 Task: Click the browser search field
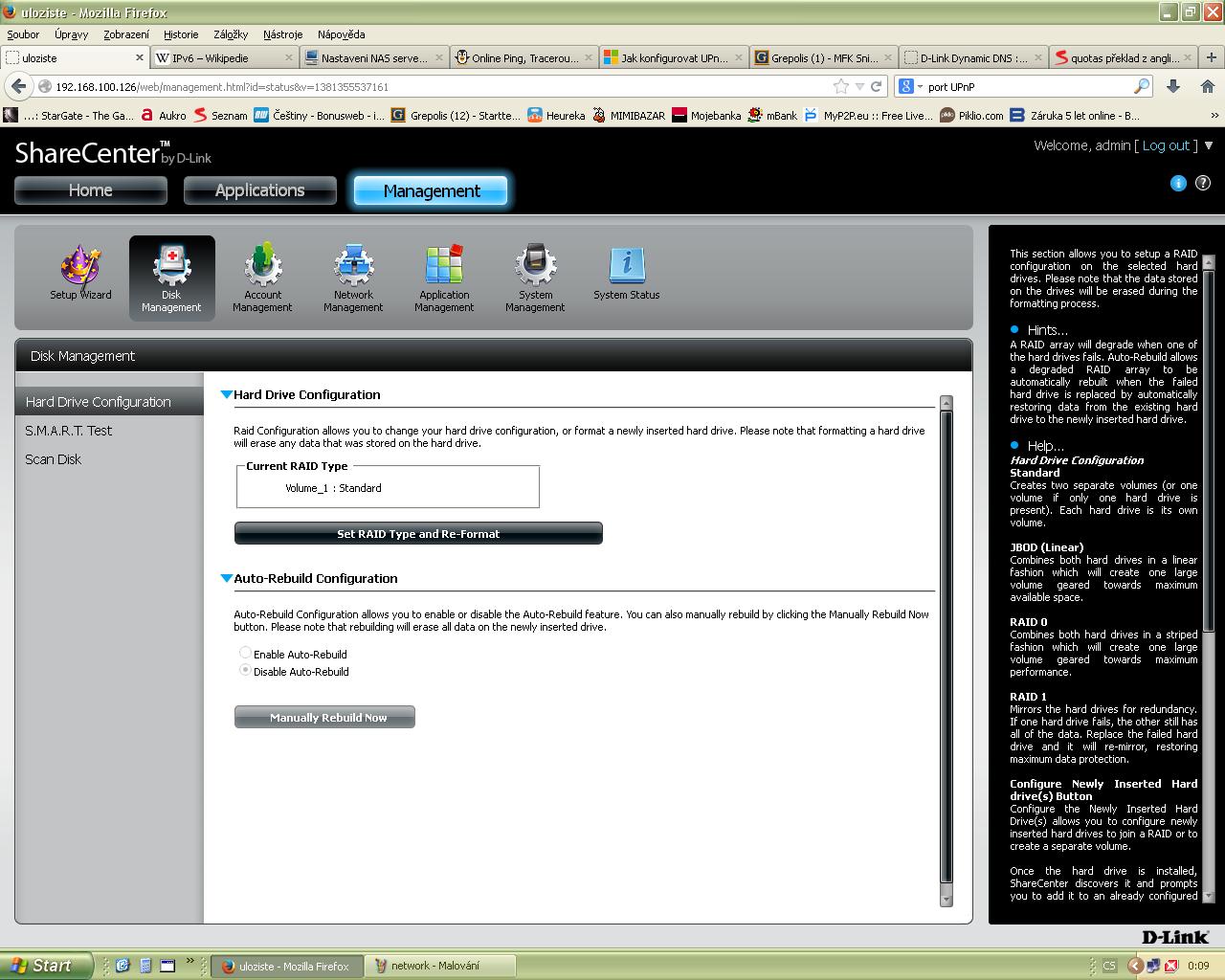tap(1029, 86)
